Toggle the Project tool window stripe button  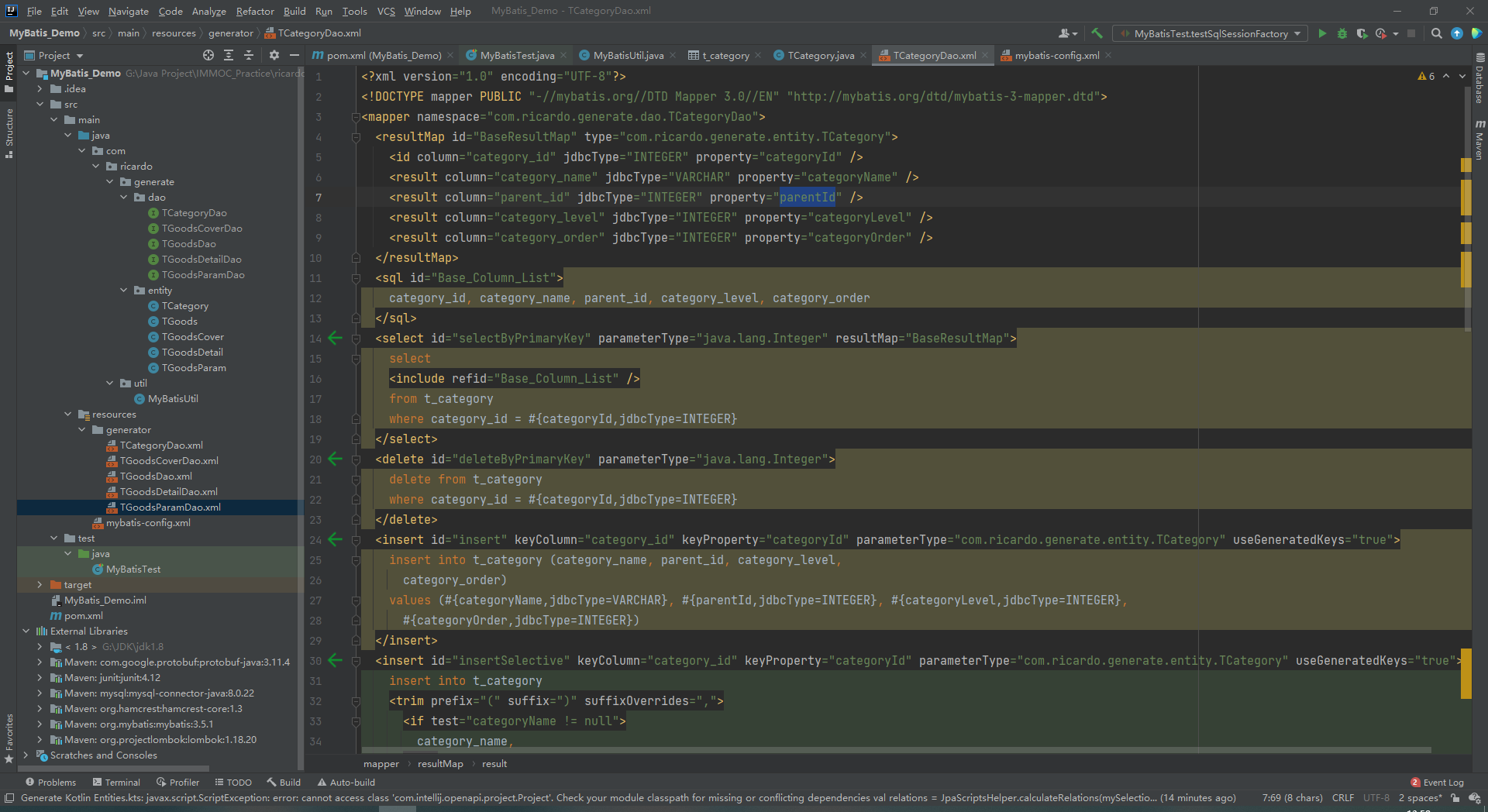[x=9, y=72]
